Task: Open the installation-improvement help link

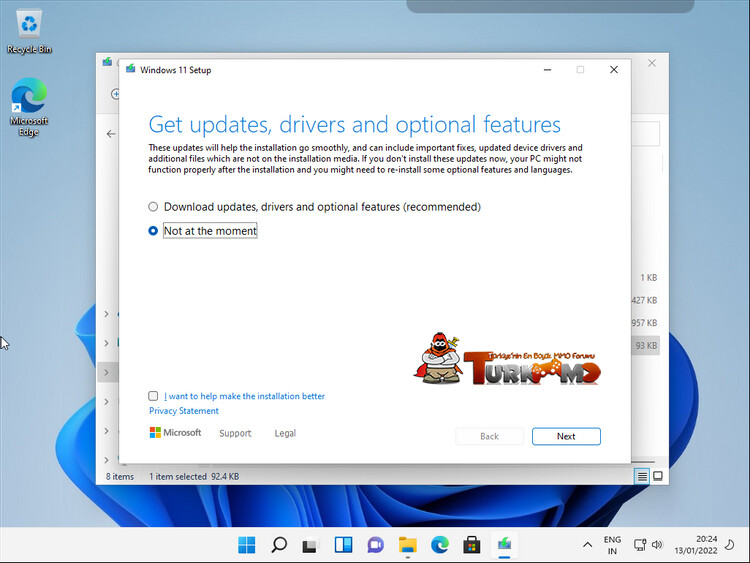Action: tap(244, 396)
